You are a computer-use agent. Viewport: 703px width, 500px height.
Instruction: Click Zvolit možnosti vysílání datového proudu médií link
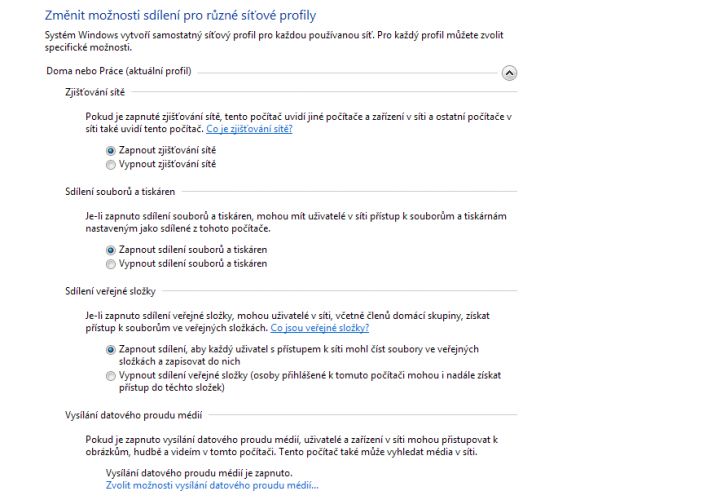[x=212, y=485]
